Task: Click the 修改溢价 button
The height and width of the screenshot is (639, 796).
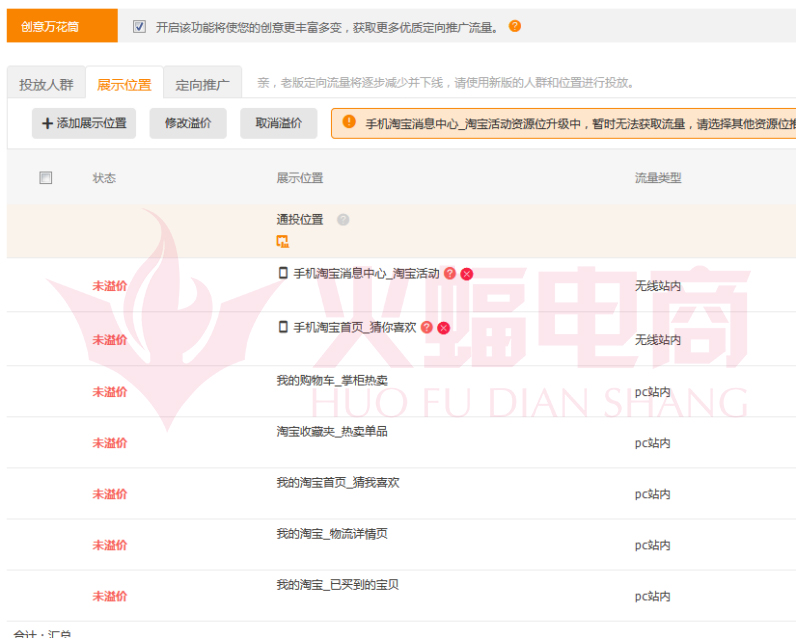Action: click(x=188, y=123)
